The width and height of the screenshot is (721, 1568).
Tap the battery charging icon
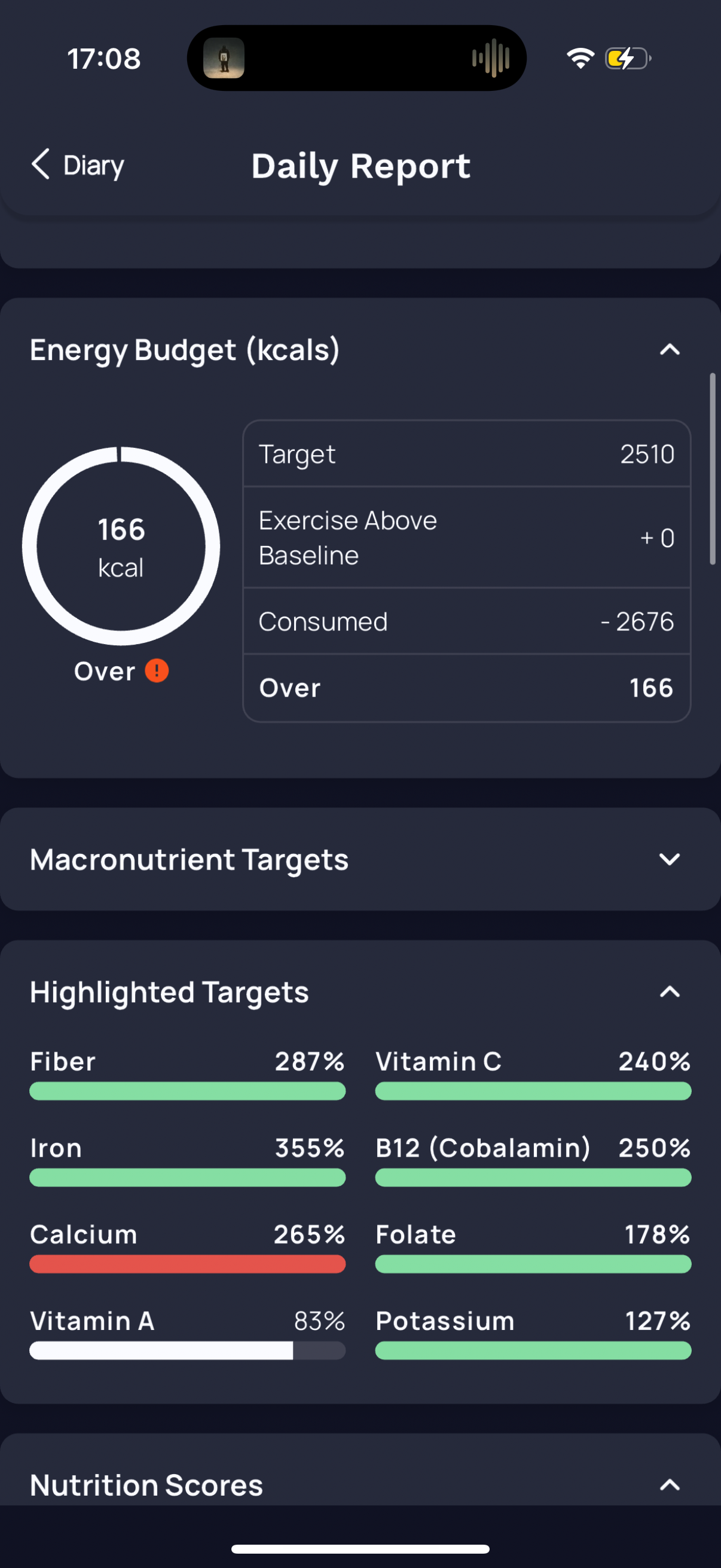pyautogui.click(x=628, y=59)
